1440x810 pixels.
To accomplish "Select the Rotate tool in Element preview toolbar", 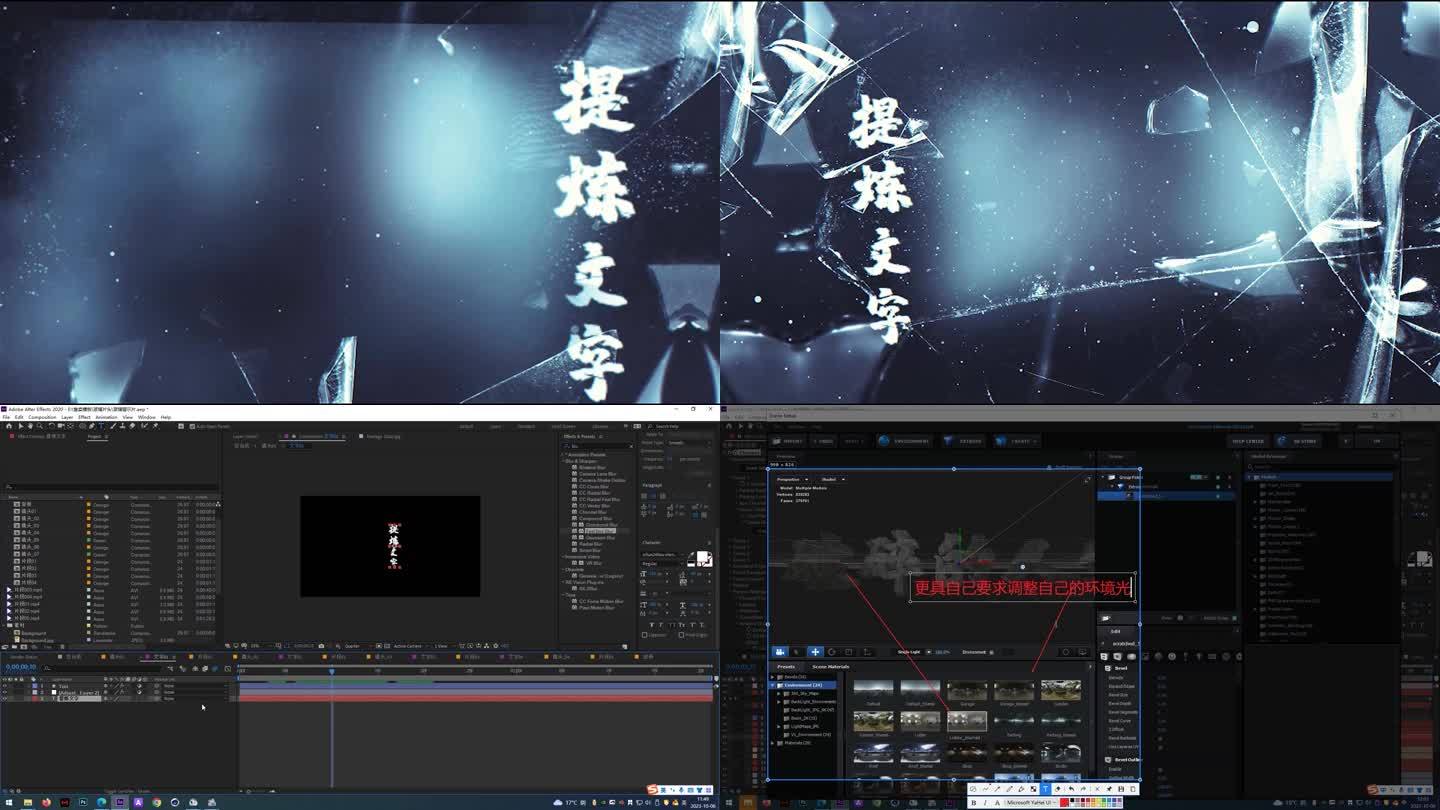I will [831, 652].
